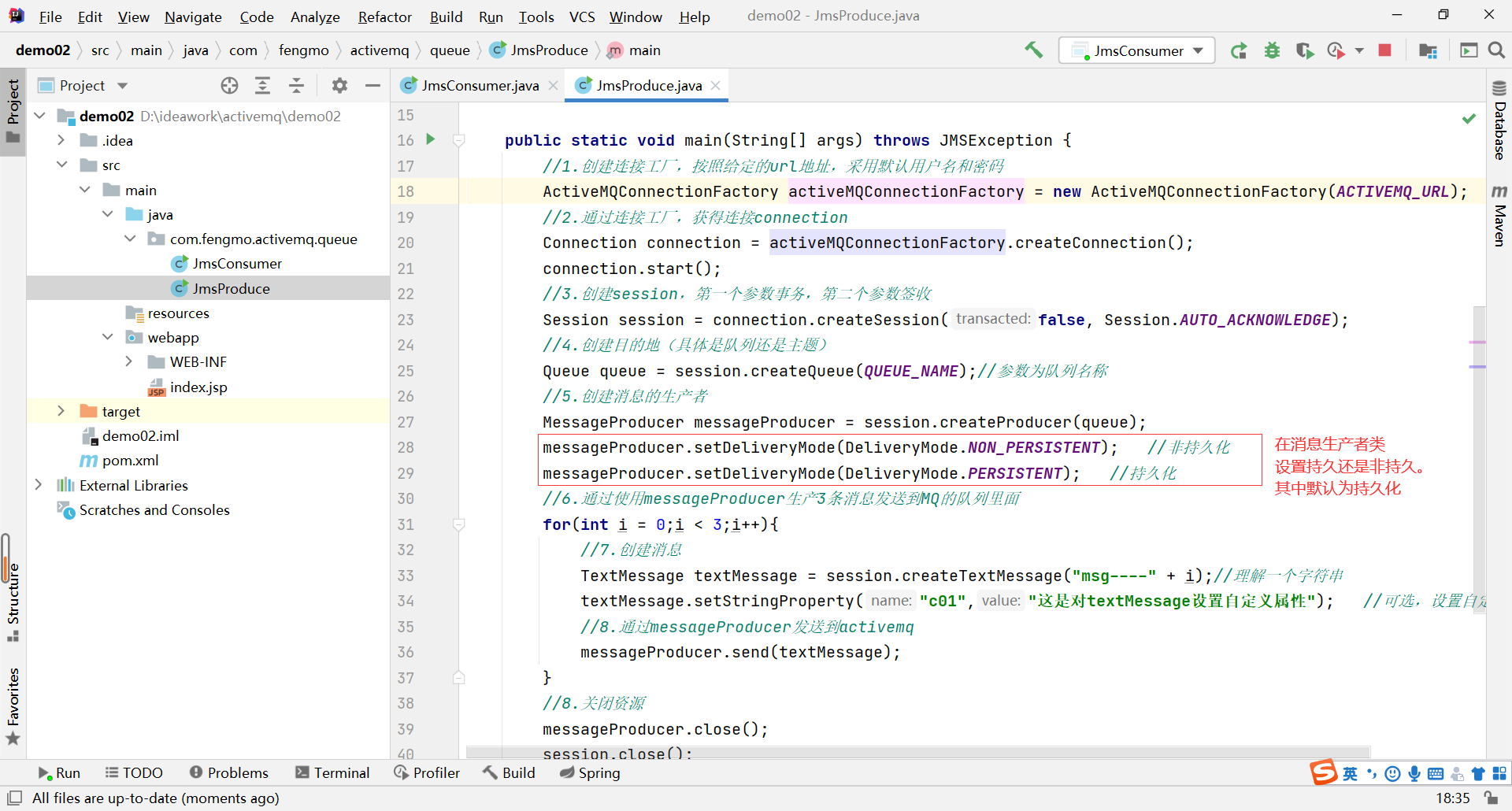
Task: Open the Terminal tool window
Action: point(332,773)
